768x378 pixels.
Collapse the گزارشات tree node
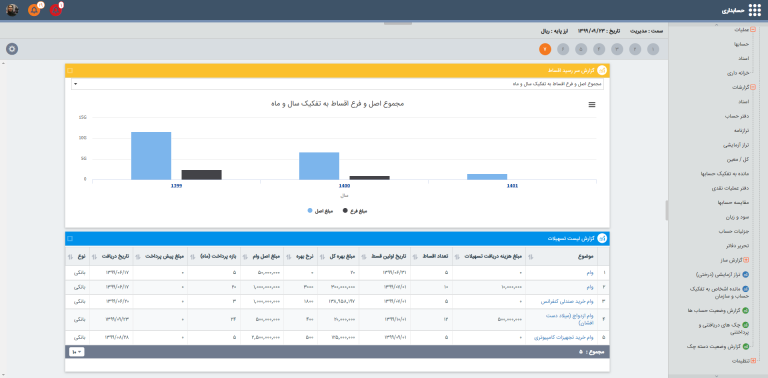click(x=753, y=87)
